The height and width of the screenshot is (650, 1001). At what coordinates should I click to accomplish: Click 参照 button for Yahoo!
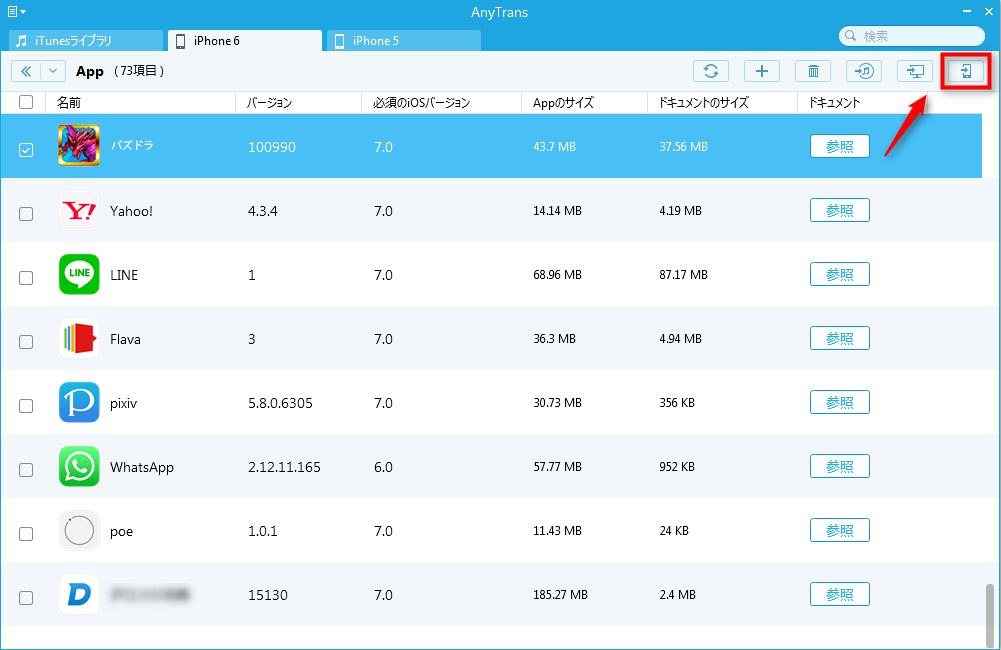pyautogui.click(x=839, y=210)
